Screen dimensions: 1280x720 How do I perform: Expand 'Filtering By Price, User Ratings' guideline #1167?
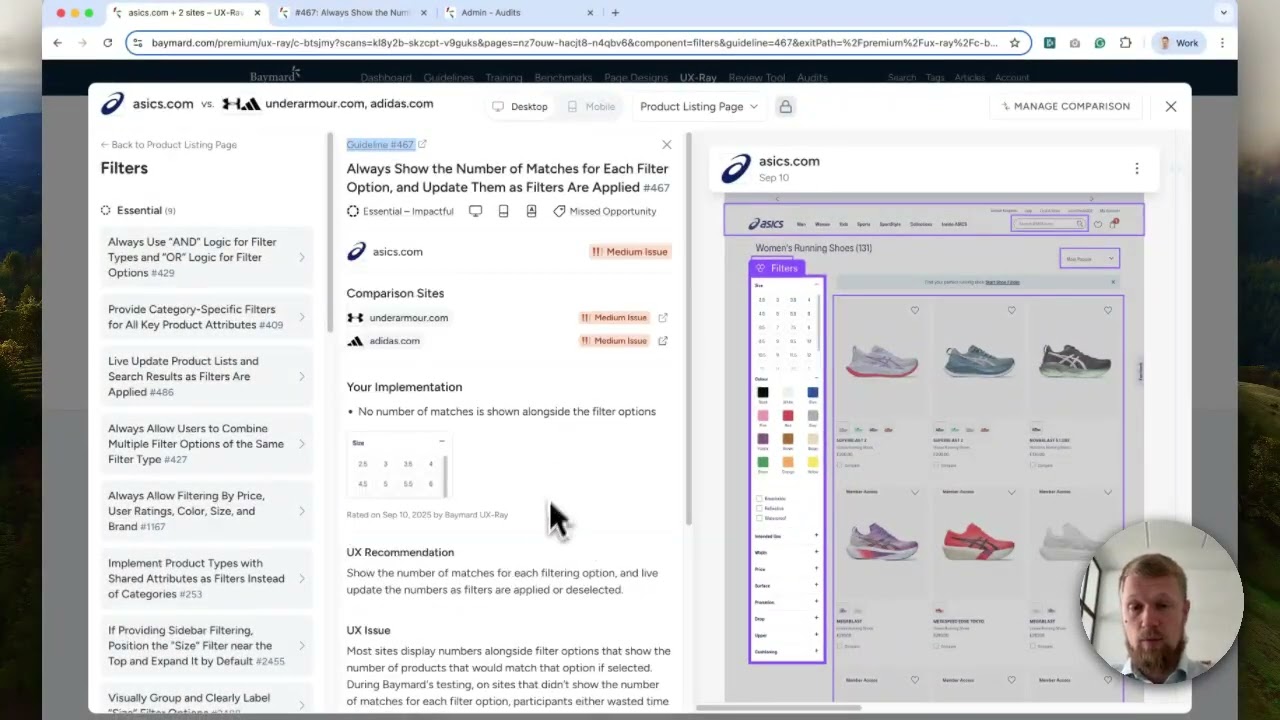[207, 511]
